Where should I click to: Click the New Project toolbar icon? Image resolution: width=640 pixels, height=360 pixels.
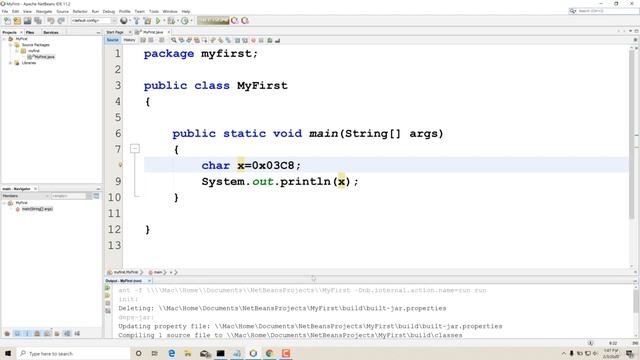point(17,20)
